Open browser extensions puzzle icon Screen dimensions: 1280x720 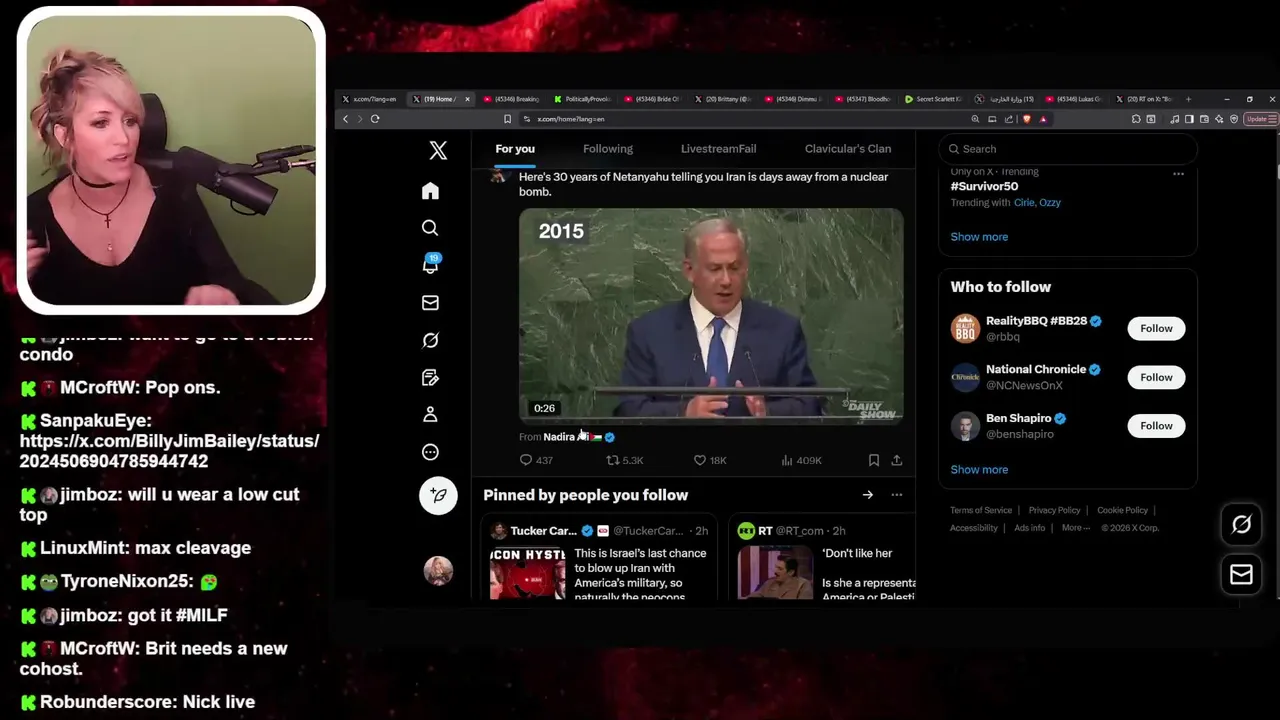(x=1136, y=119)
